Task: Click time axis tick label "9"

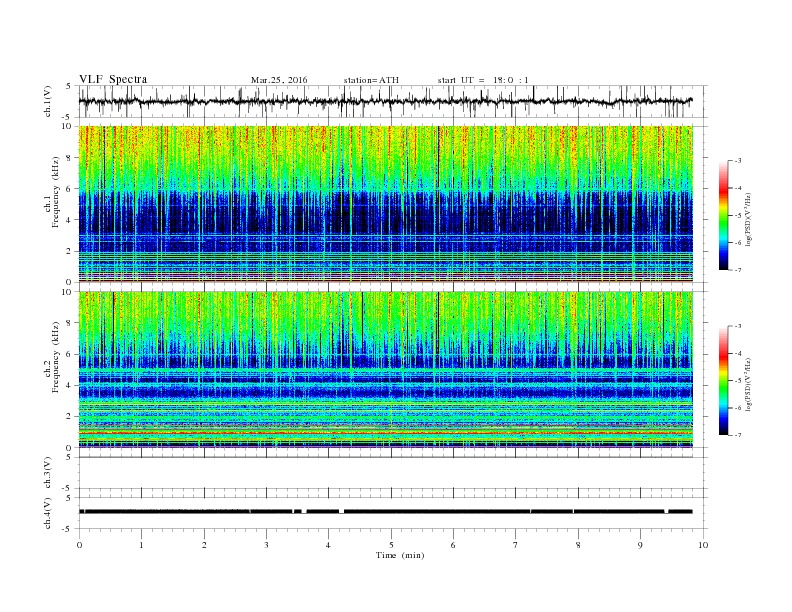Action: click(640, 545)
